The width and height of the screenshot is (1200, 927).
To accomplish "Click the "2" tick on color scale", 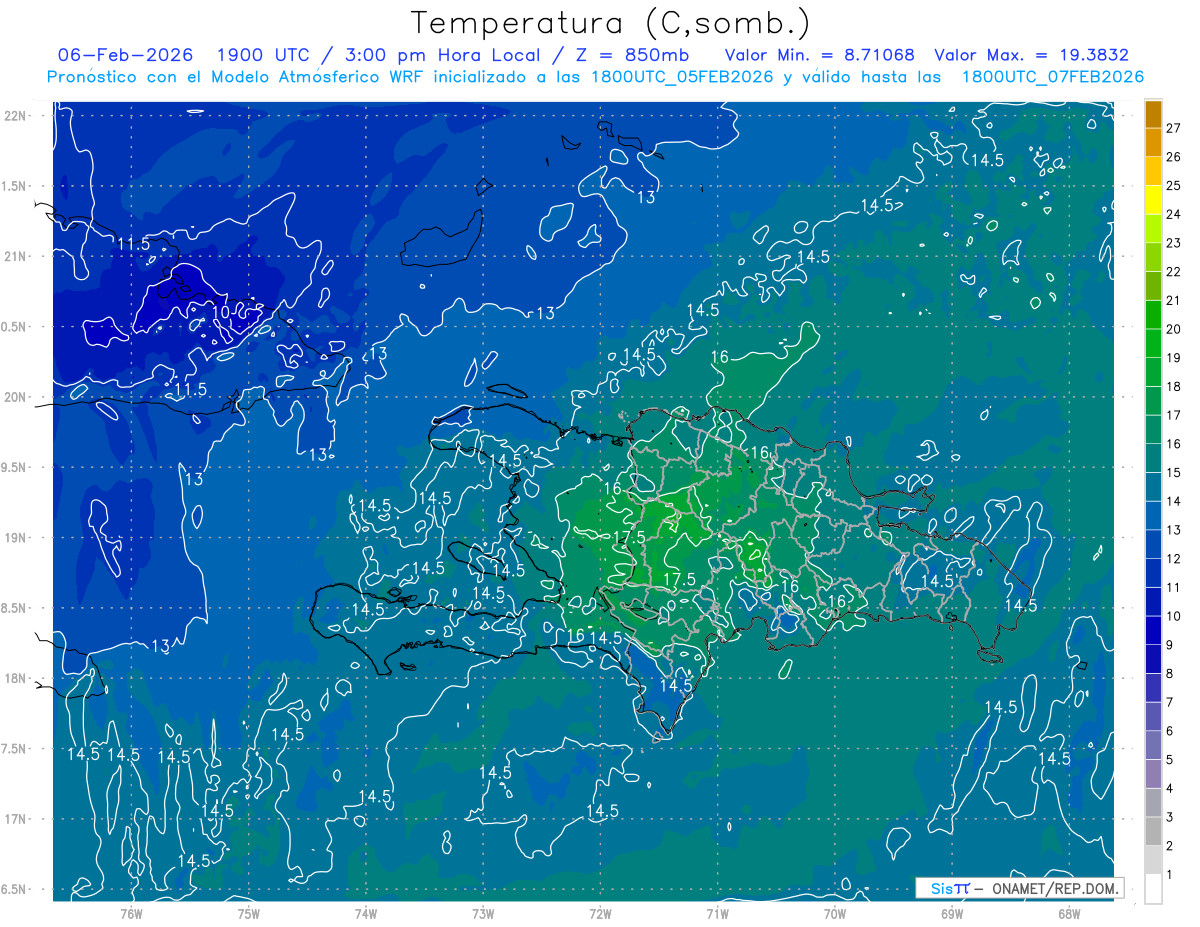I will click(1170, 846).
